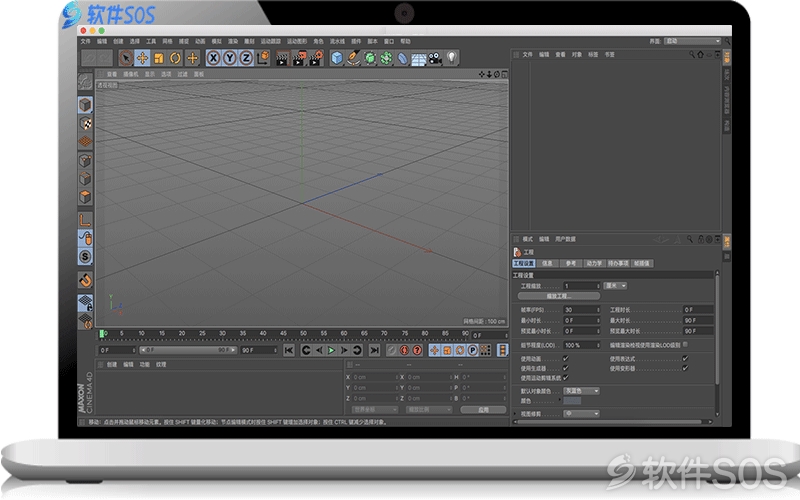Open the 编辑 menu in menu bar

[x=102, y=41]
